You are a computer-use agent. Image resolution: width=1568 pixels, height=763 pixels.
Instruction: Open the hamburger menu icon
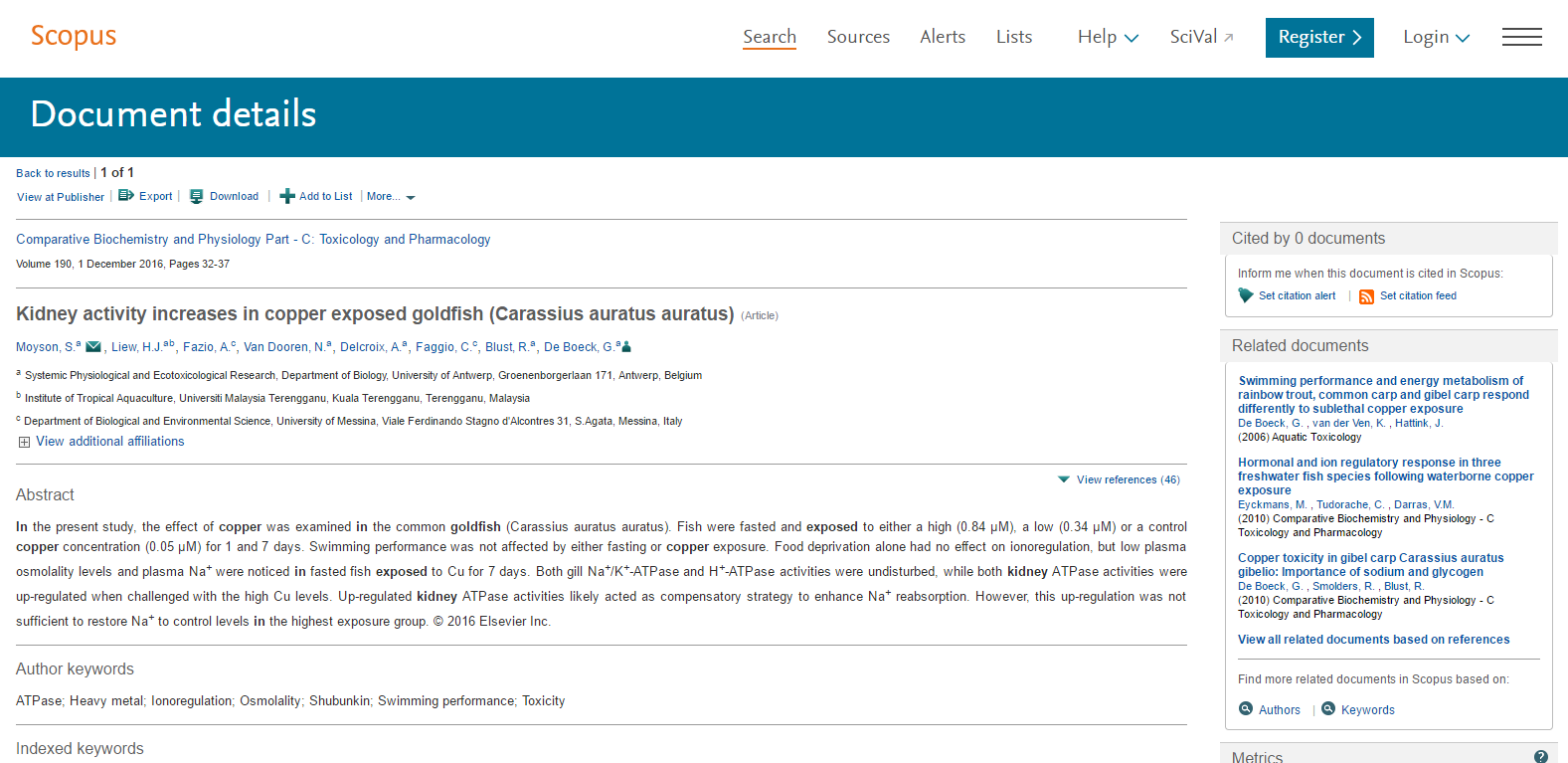[x=1521, y=37]
